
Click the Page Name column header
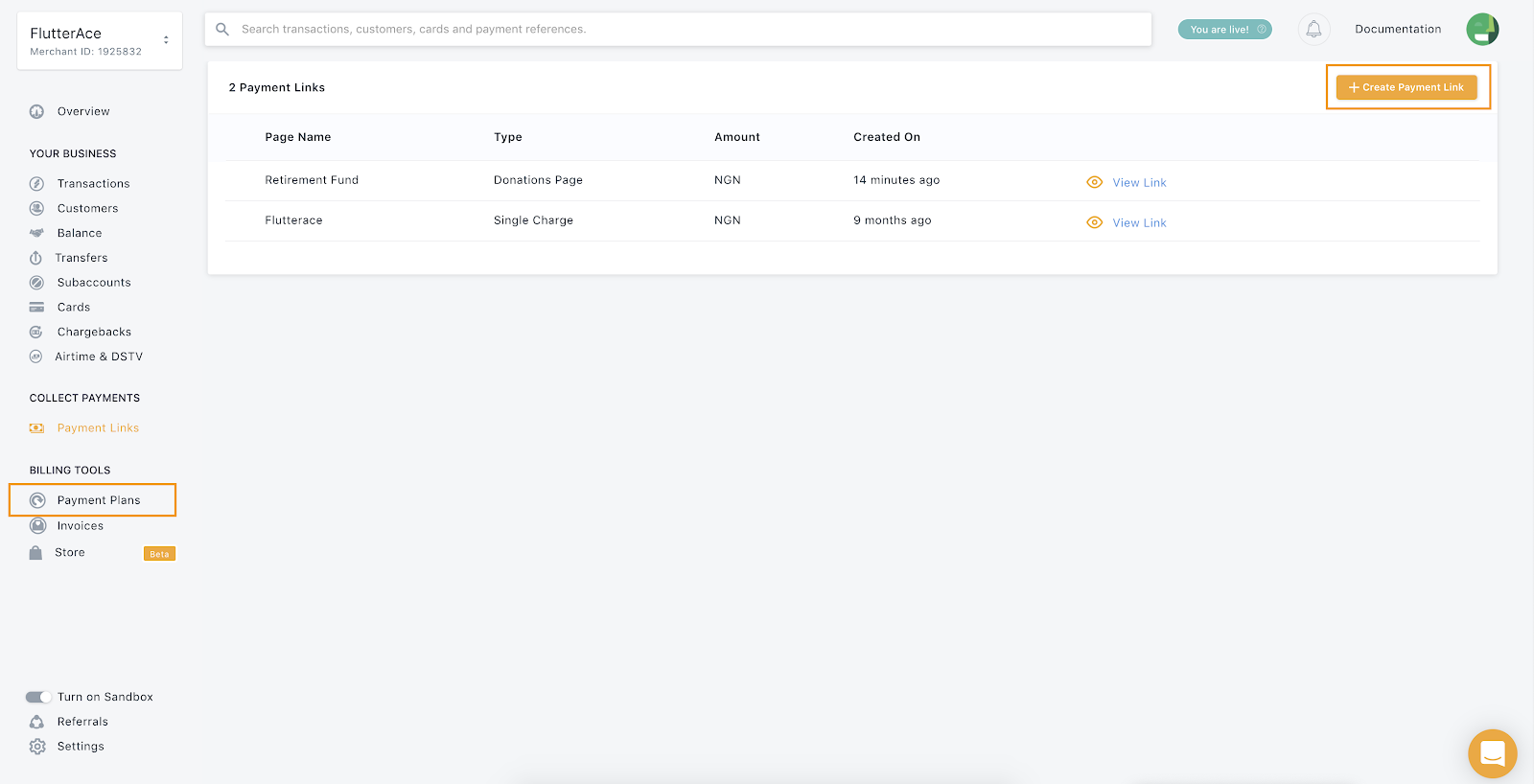click(298, 137)
